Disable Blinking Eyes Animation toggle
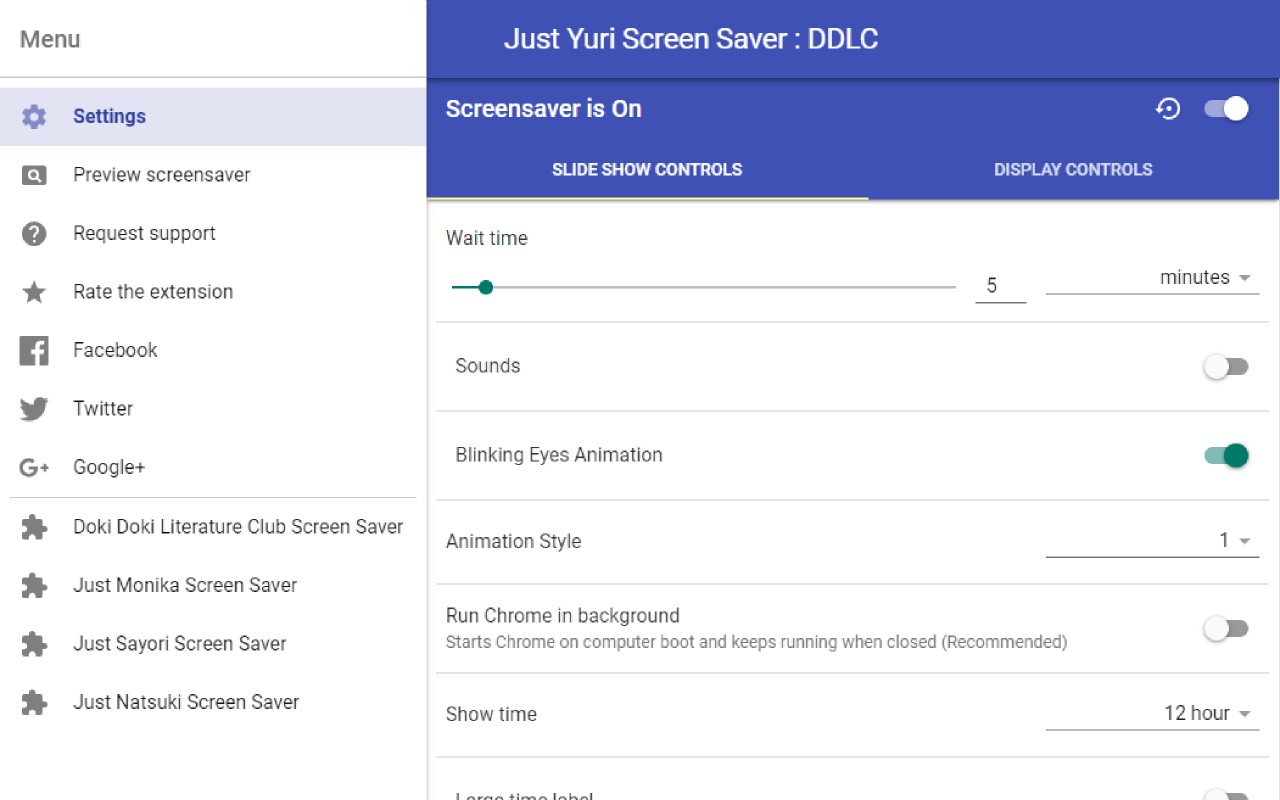The height and width of the screenshot is (800, 1280). point(1227,456)
